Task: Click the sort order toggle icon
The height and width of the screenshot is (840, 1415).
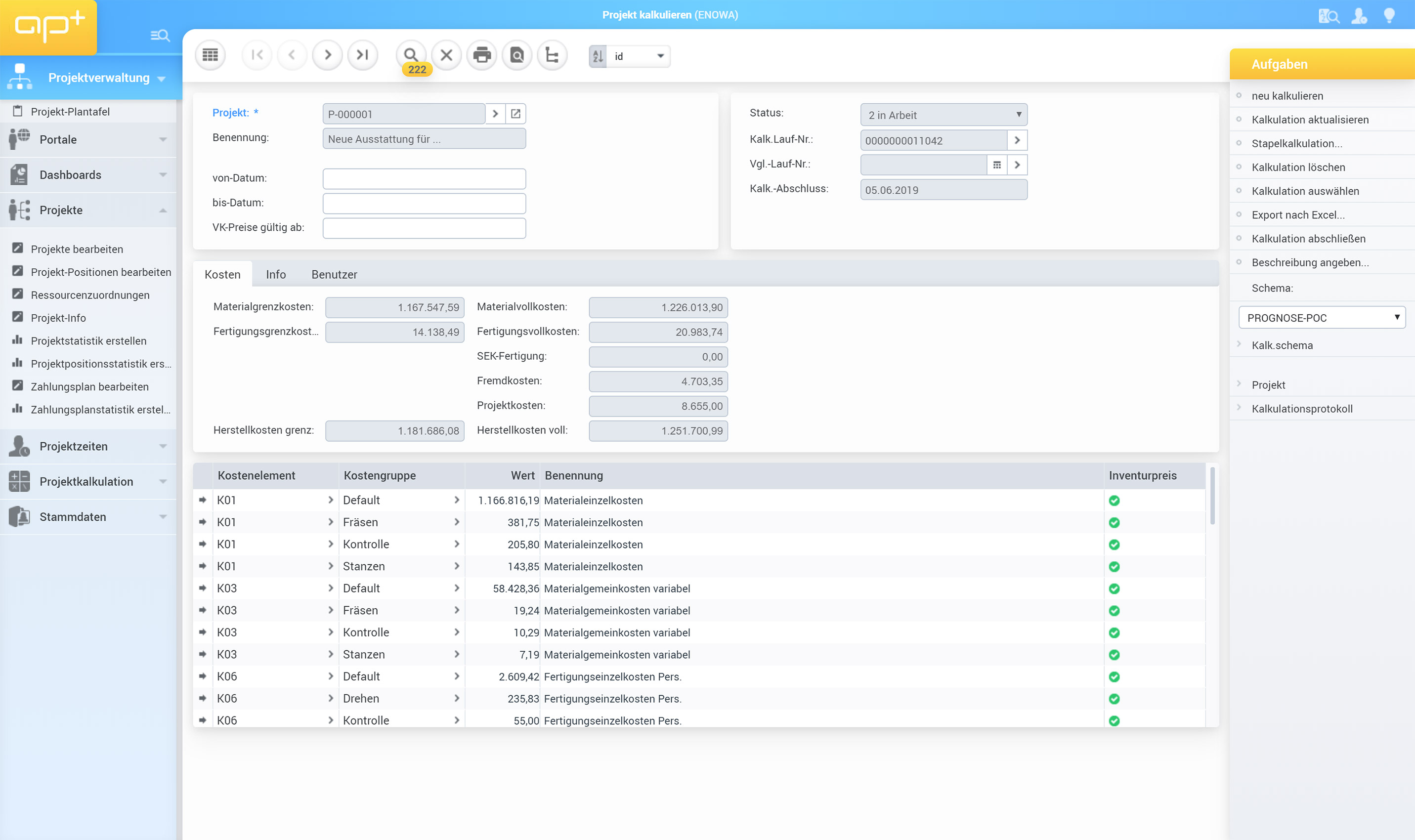Action: point(598,56)
